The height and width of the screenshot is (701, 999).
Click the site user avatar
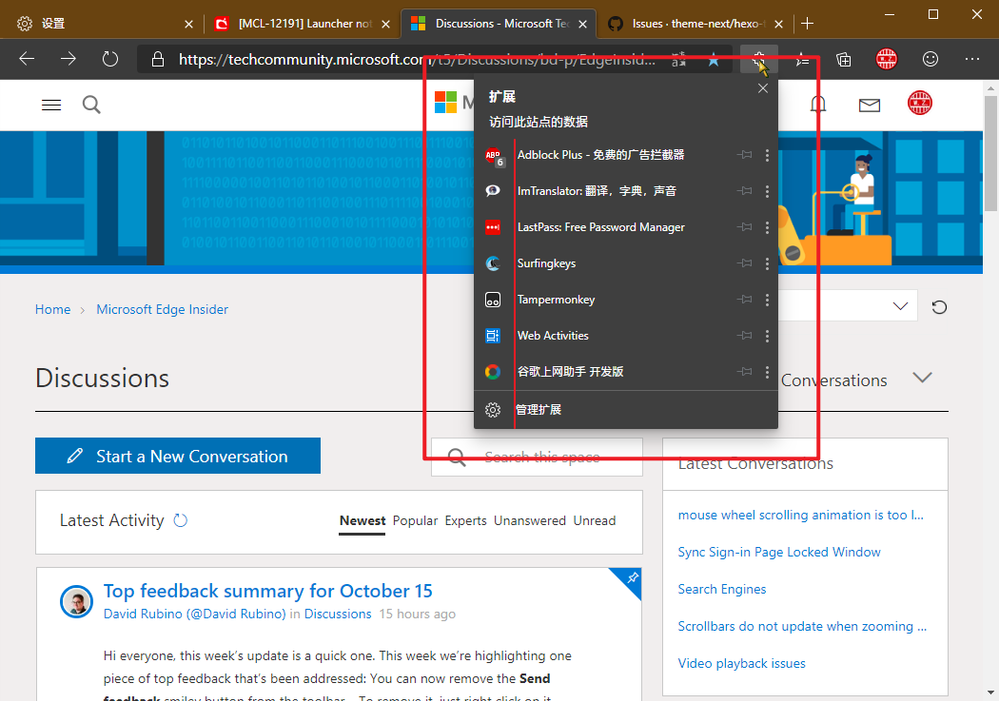[x=919, y=103]
